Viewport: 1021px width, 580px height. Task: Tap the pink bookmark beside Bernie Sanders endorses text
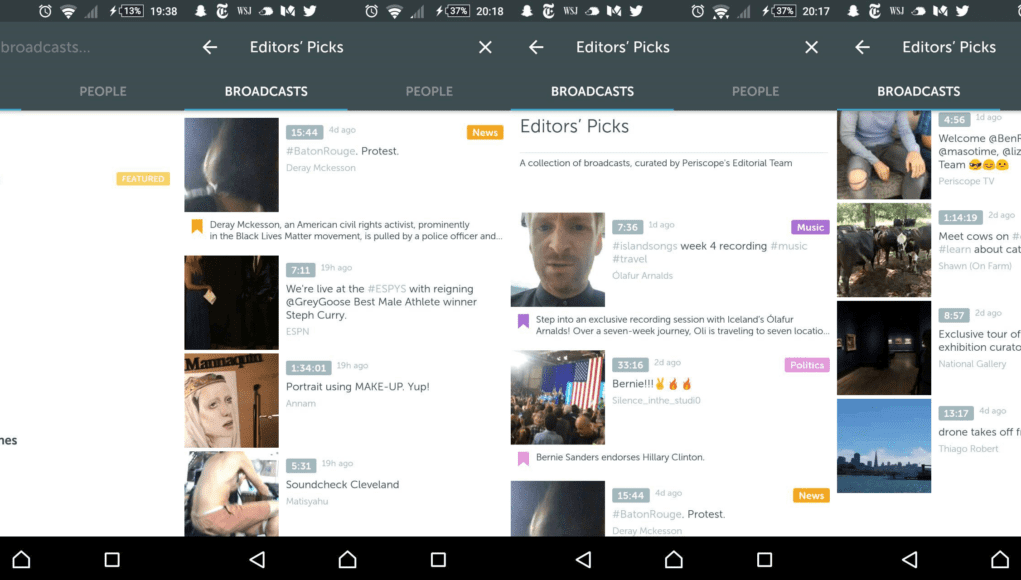click(523, 458)
